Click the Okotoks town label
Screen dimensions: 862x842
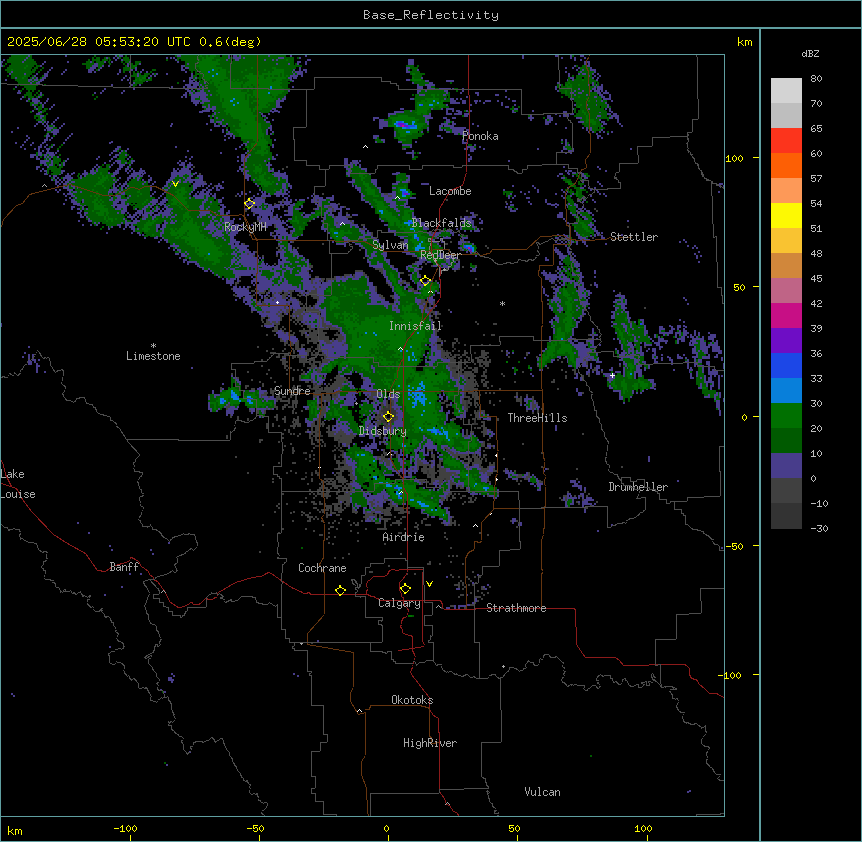pos(412,700)
